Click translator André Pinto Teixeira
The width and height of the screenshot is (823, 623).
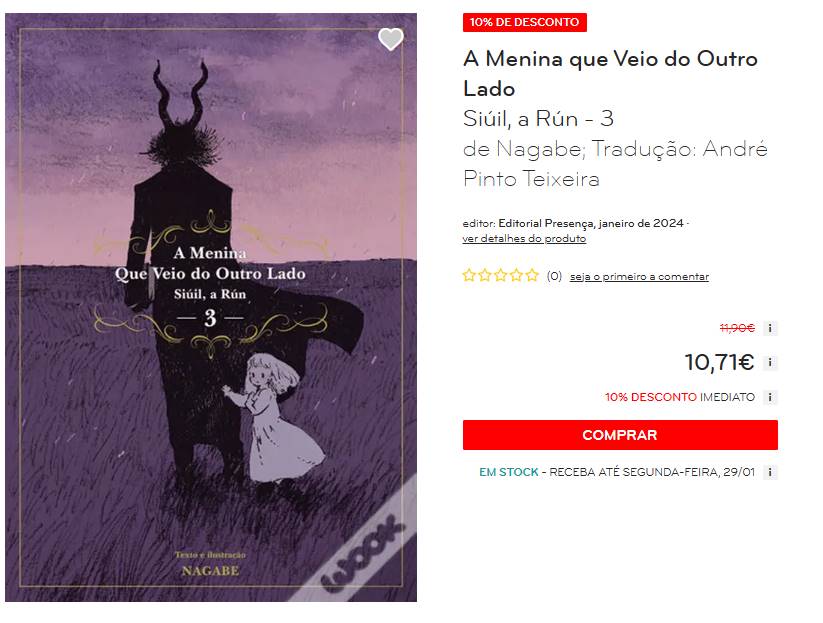tap(615, 164)
